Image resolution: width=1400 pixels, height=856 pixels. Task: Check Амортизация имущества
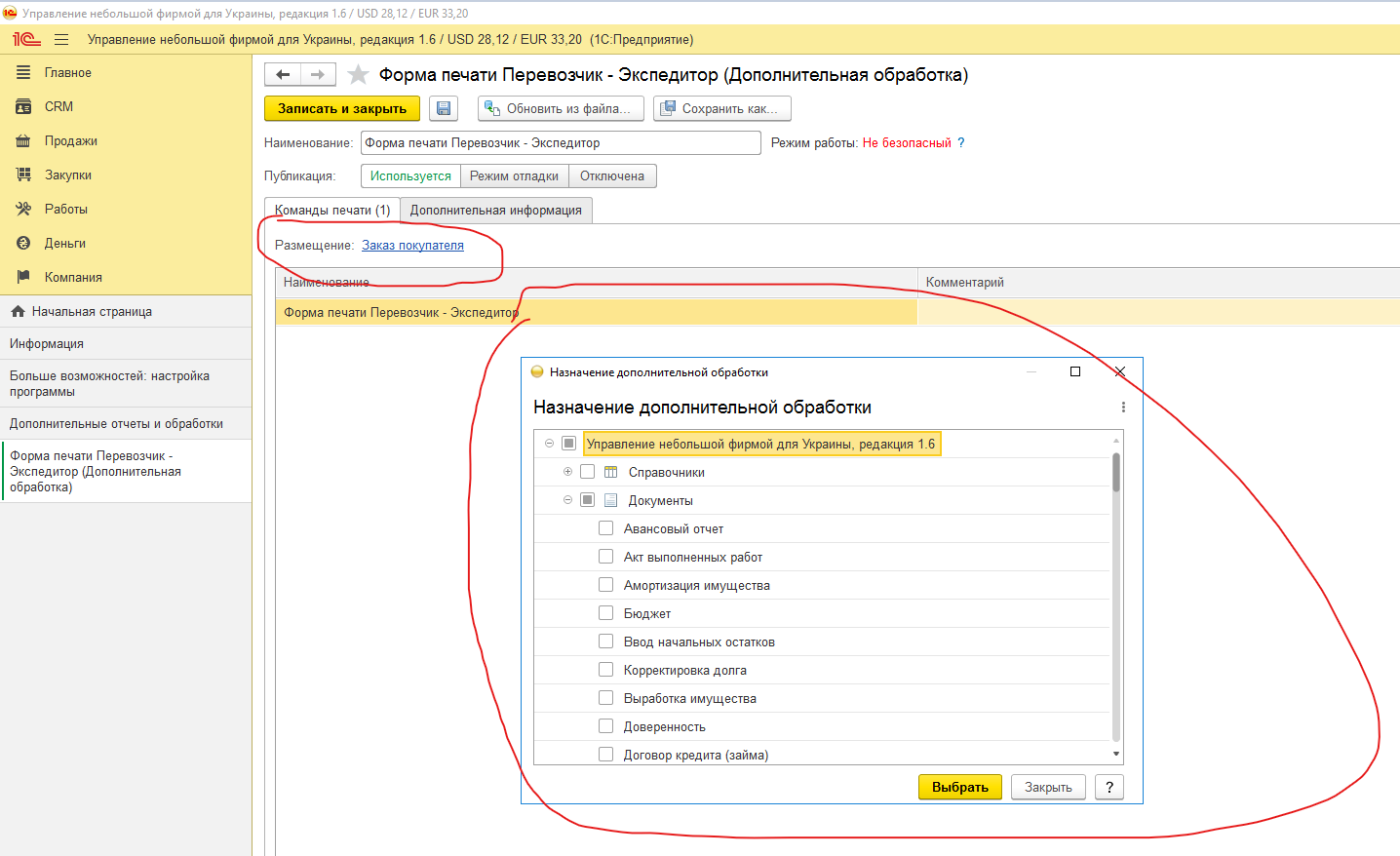[x=605, y=585]
